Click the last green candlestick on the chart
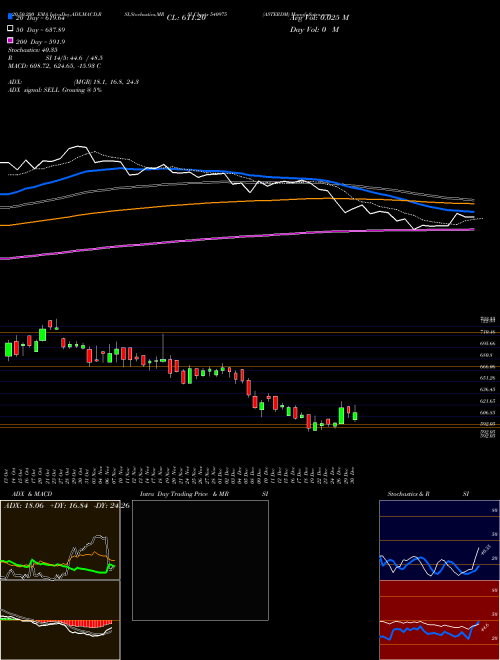The width and height of the screenshot is (500, 660). (x=355, y=414)
